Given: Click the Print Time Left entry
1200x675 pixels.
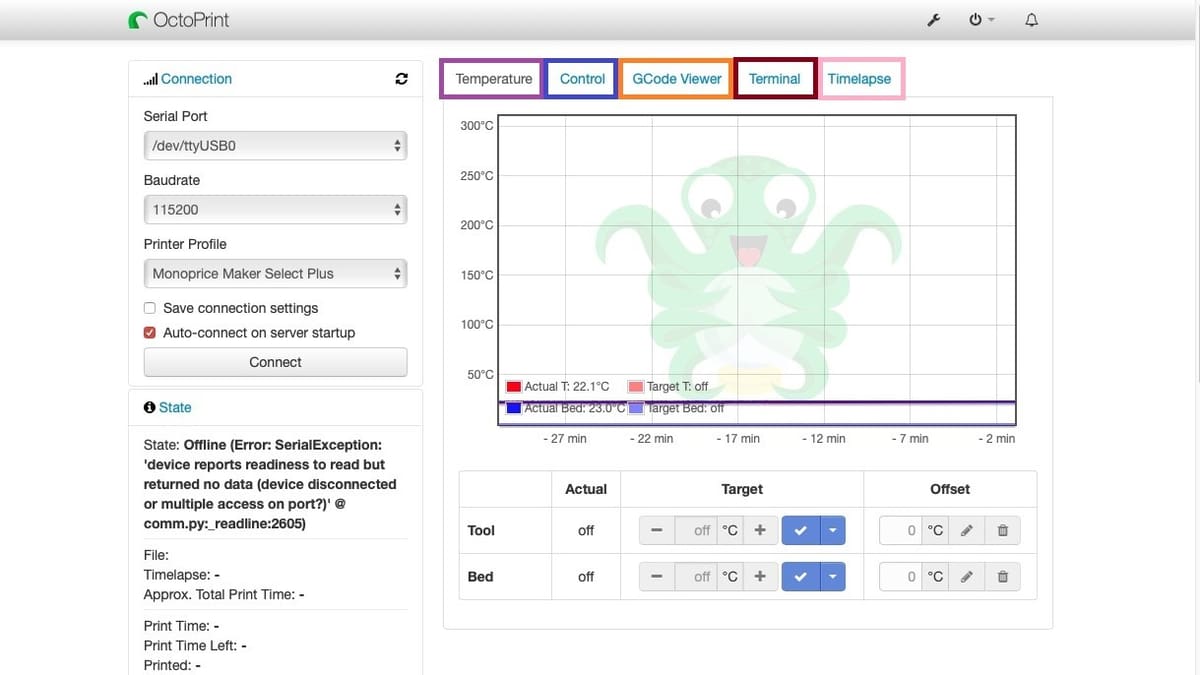Looking at the screenshot, I should [x=195, y=646].
